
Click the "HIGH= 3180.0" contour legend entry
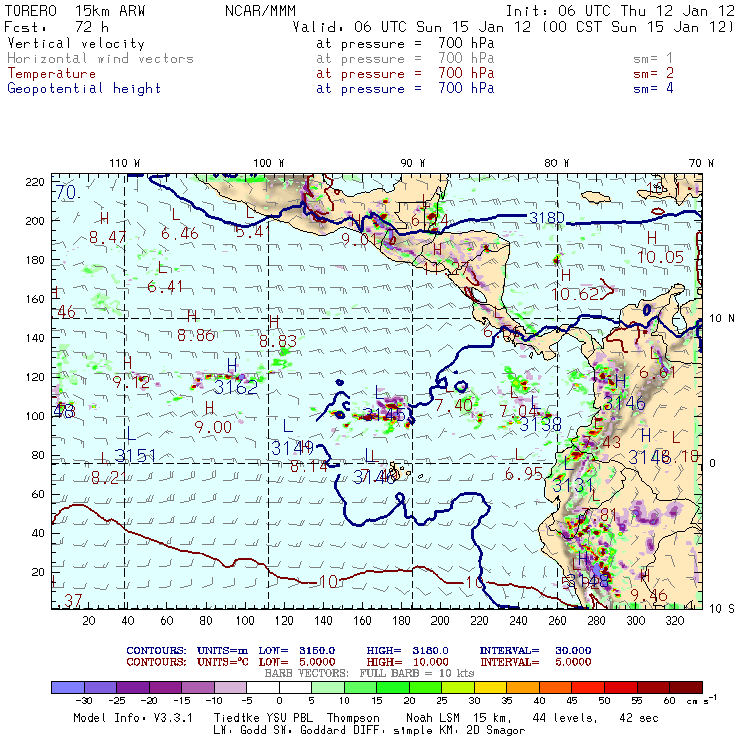[408, 651]
